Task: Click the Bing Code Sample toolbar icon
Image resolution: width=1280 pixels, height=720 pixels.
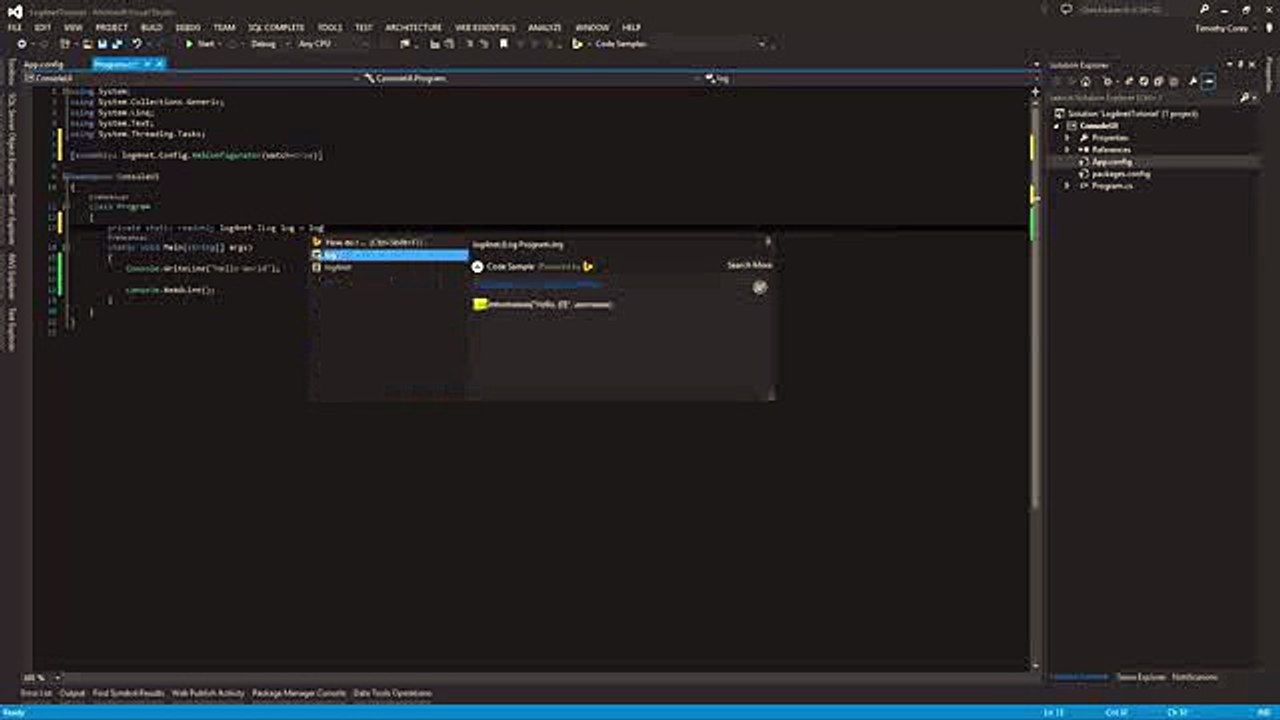Action: tap(578, 44)
